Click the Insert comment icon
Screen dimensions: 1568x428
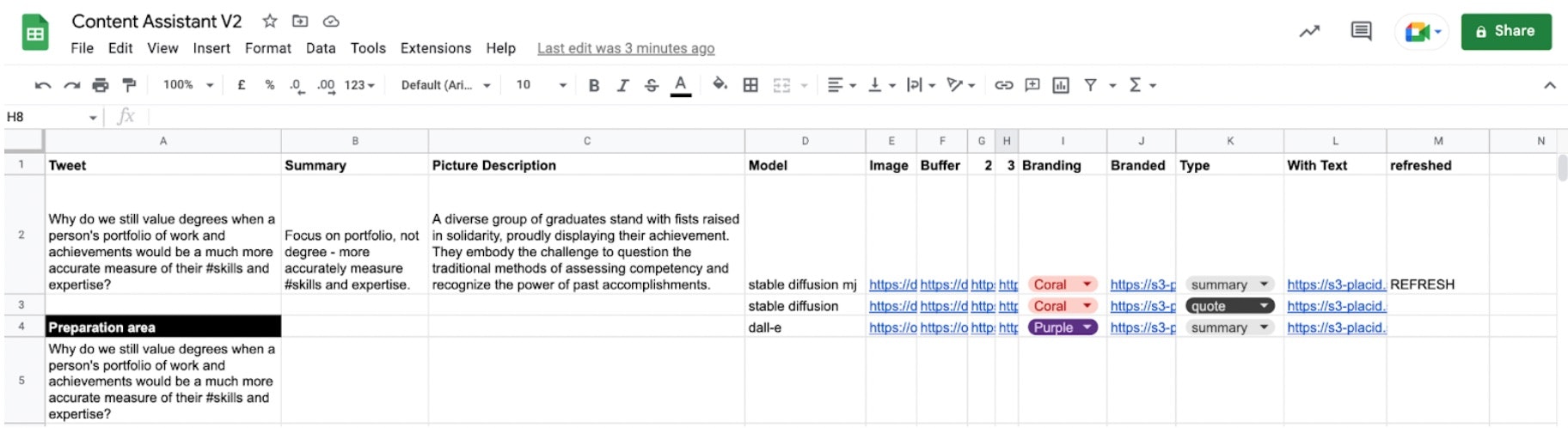click(1032, 85)
